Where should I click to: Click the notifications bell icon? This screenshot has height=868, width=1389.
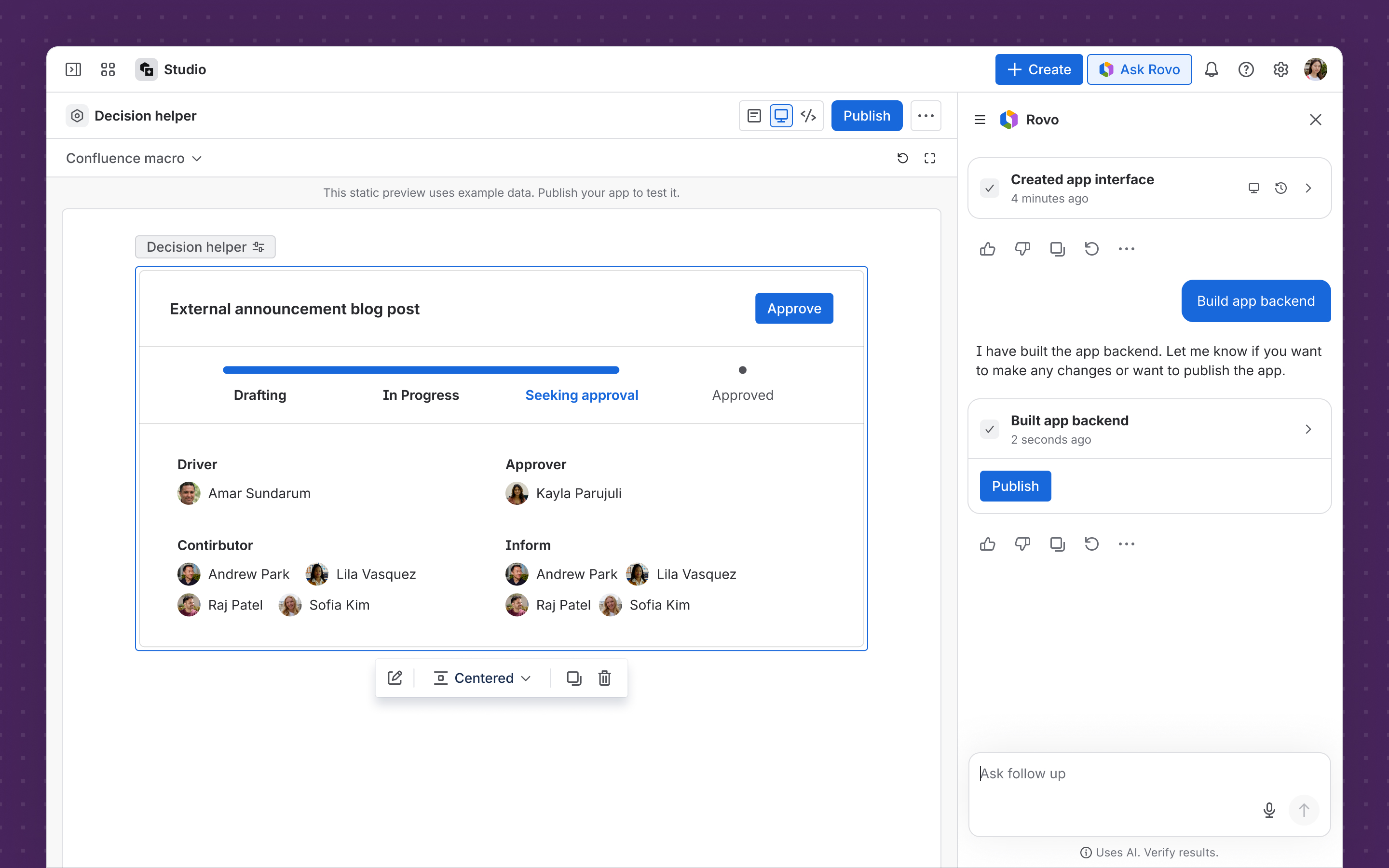click(1211, 69)
